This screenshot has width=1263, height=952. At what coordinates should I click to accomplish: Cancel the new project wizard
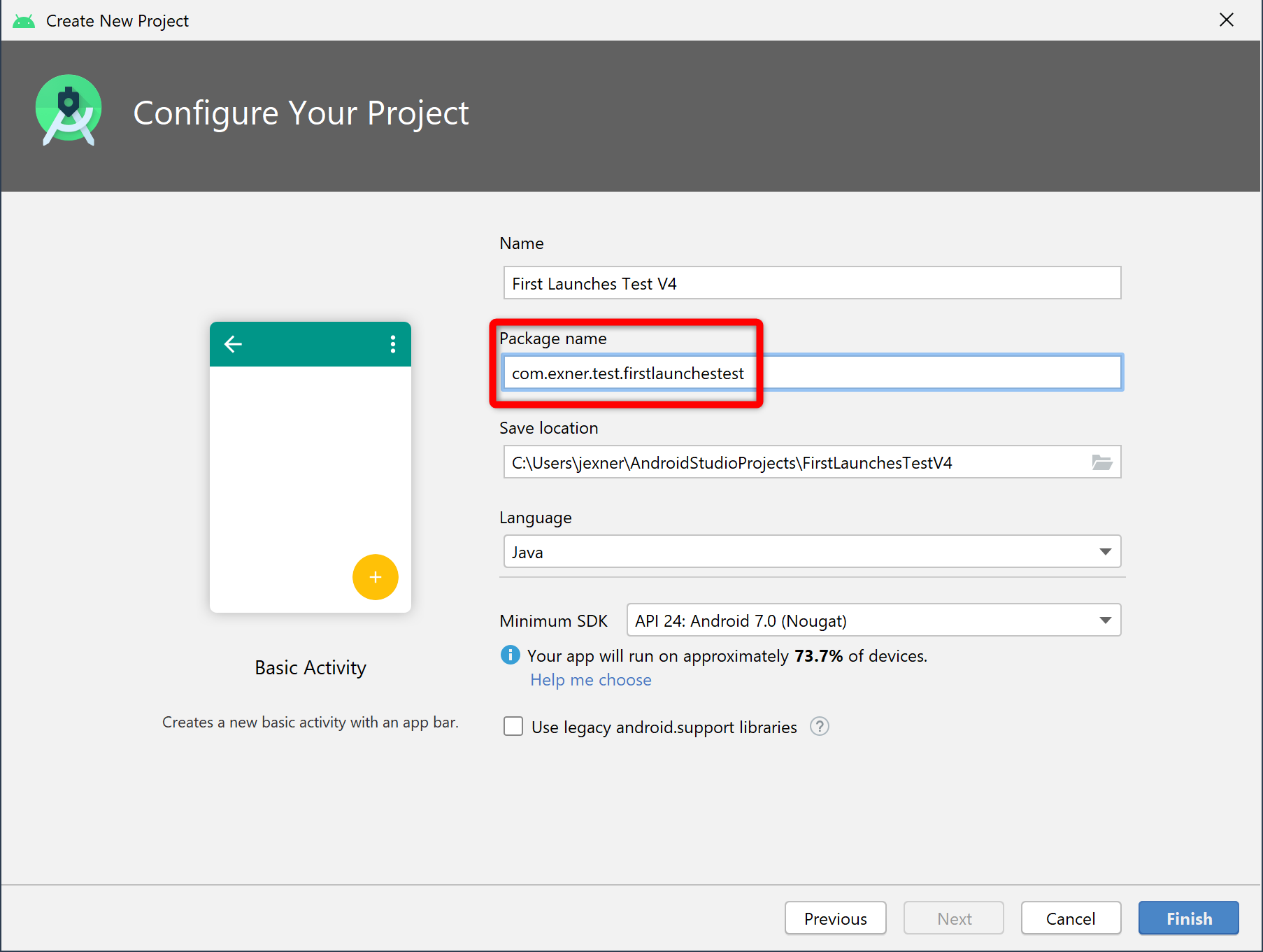coord(1070,918)
